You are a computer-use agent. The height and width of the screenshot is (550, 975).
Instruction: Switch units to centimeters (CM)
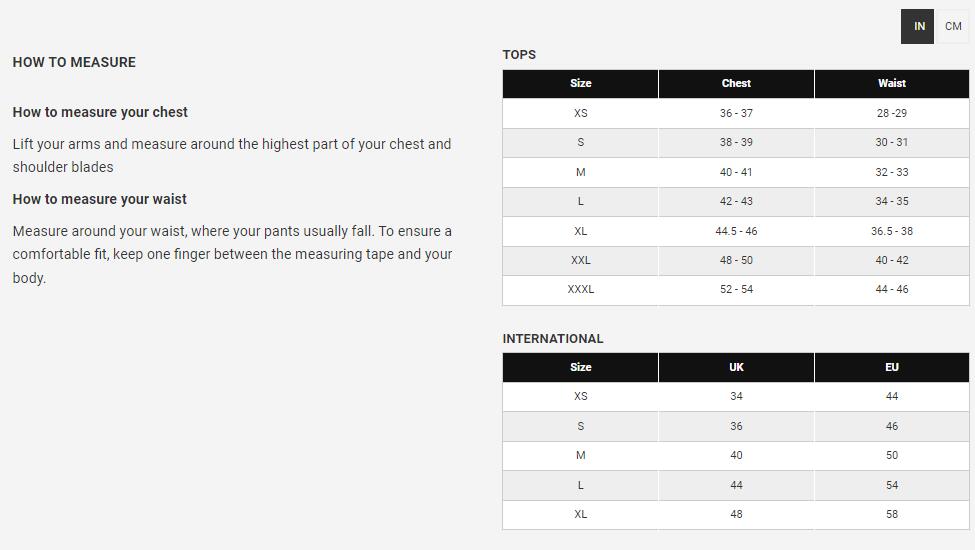[x=953, y=27]
